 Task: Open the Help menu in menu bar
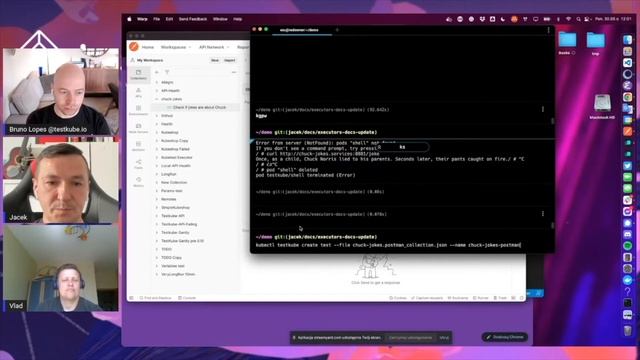click(238, 19)
